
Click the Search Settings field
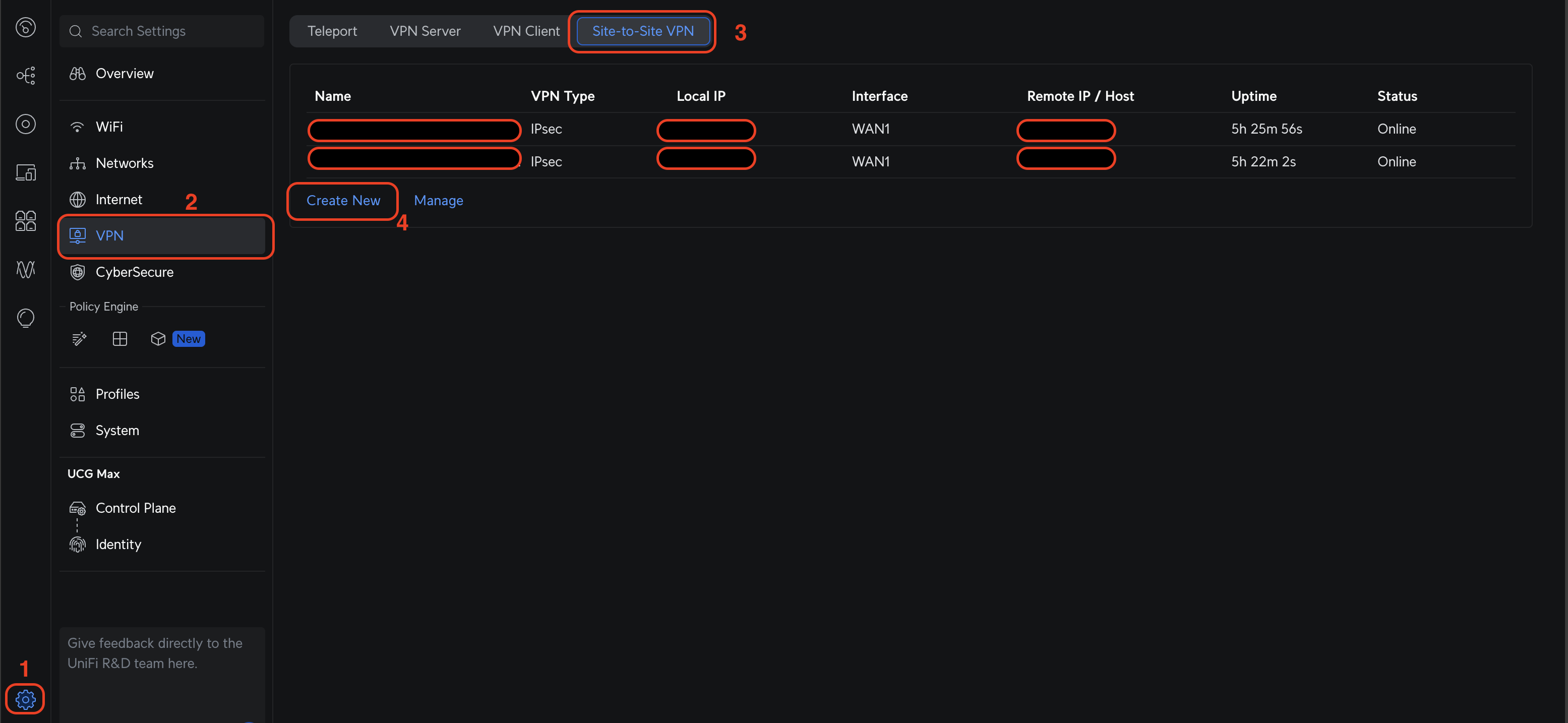click(162, 31)
